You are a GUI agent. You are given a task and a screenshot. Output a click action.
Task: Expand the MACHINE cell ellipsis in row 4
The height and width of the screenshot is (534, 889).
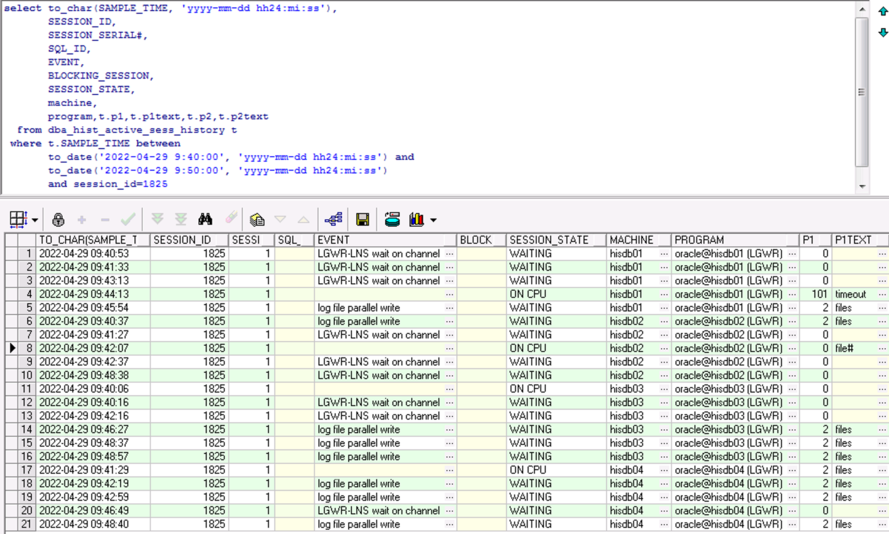663,295
